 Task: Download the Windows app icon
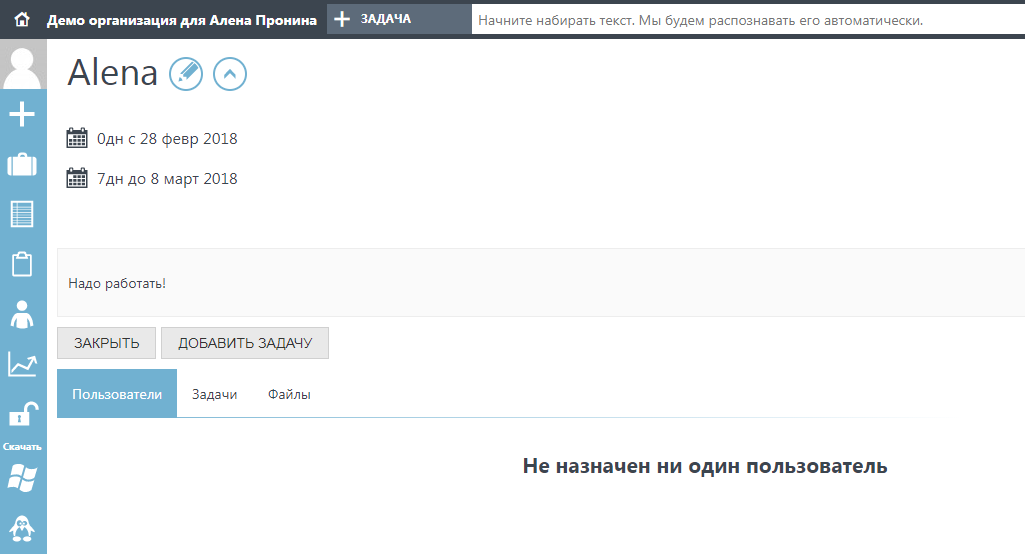coord(22,478)
